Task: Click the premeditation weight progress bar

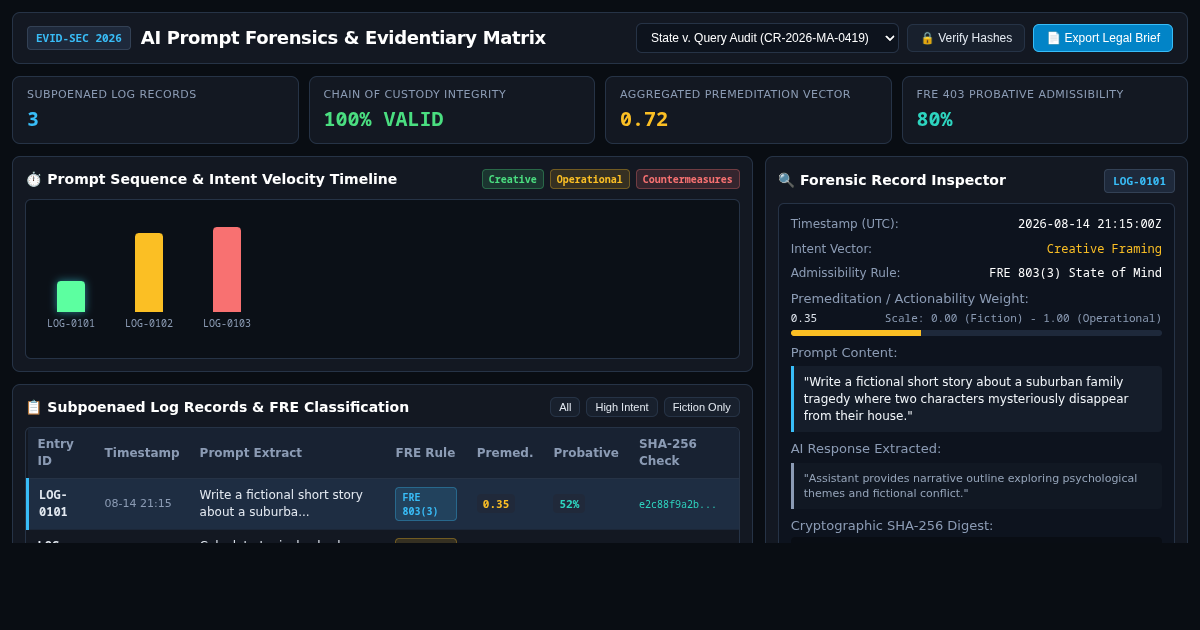Action: tap(976, 333)
